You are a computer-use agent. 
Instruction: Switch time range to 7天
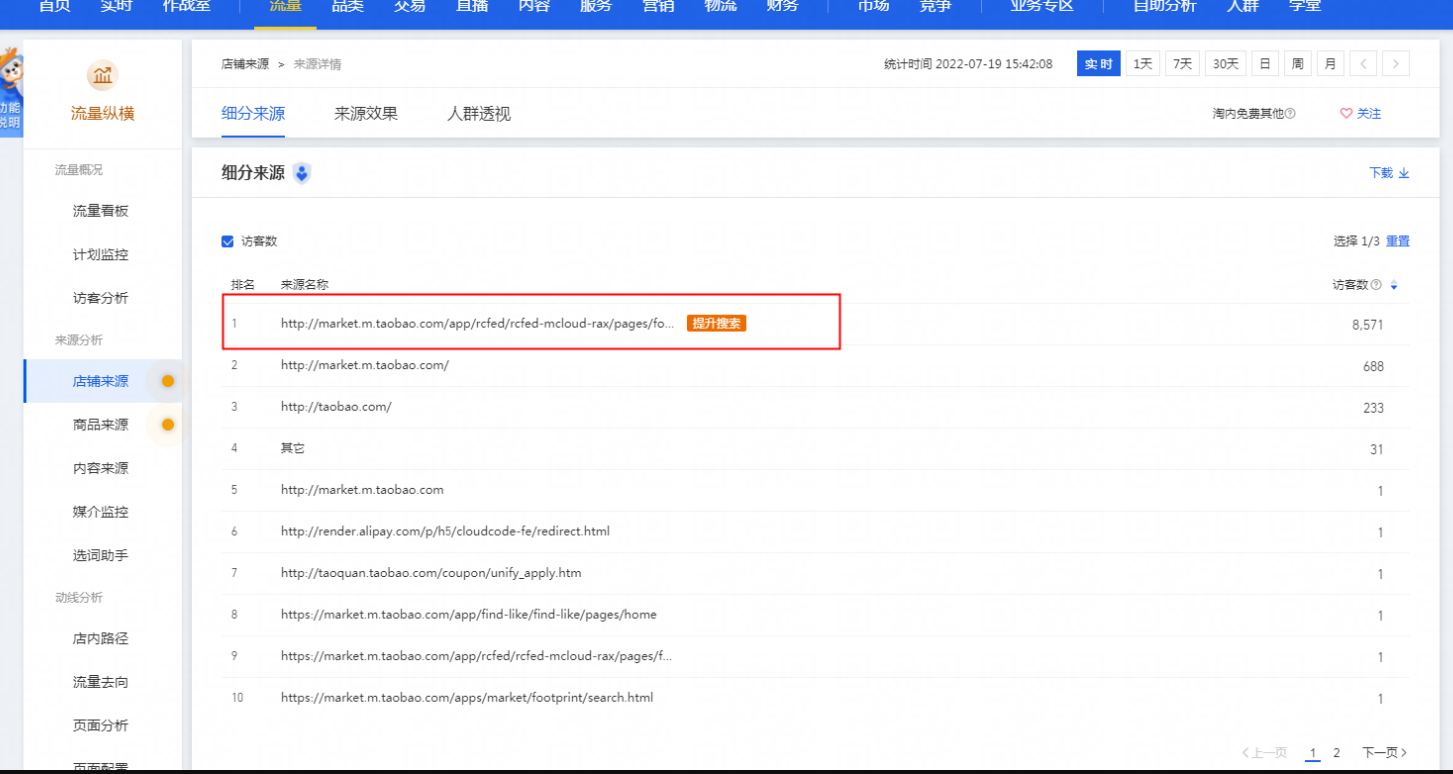[x=1182, y=64]
